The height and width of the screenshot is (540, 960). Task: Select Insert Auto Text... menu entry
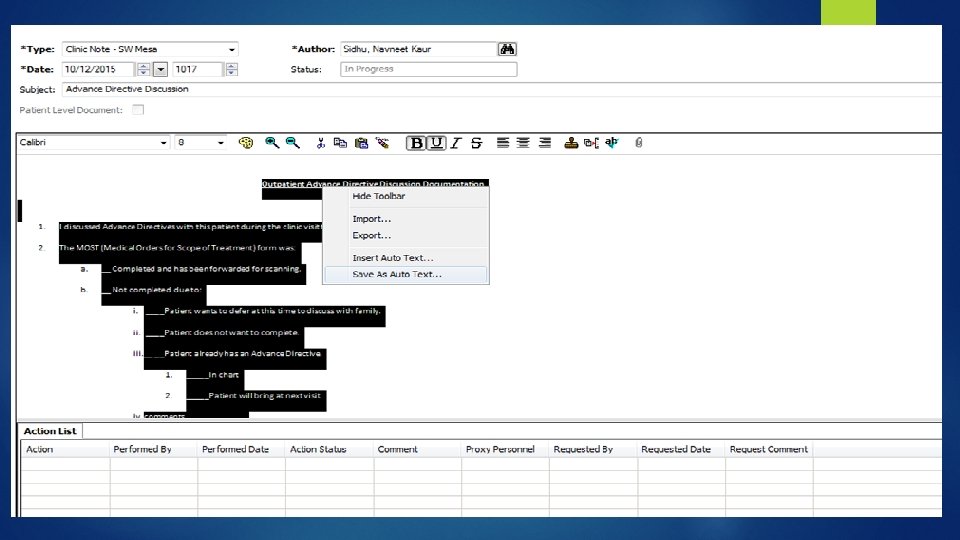coord(405,258)
